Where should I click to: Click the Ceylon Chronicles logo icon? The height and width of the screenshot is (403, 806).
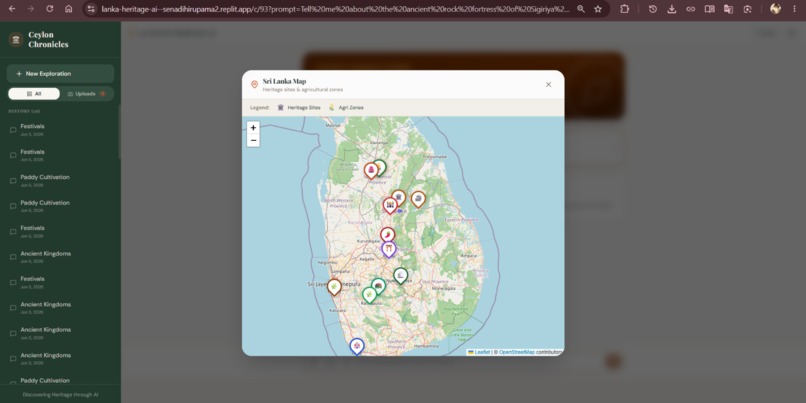click(16, 40)
